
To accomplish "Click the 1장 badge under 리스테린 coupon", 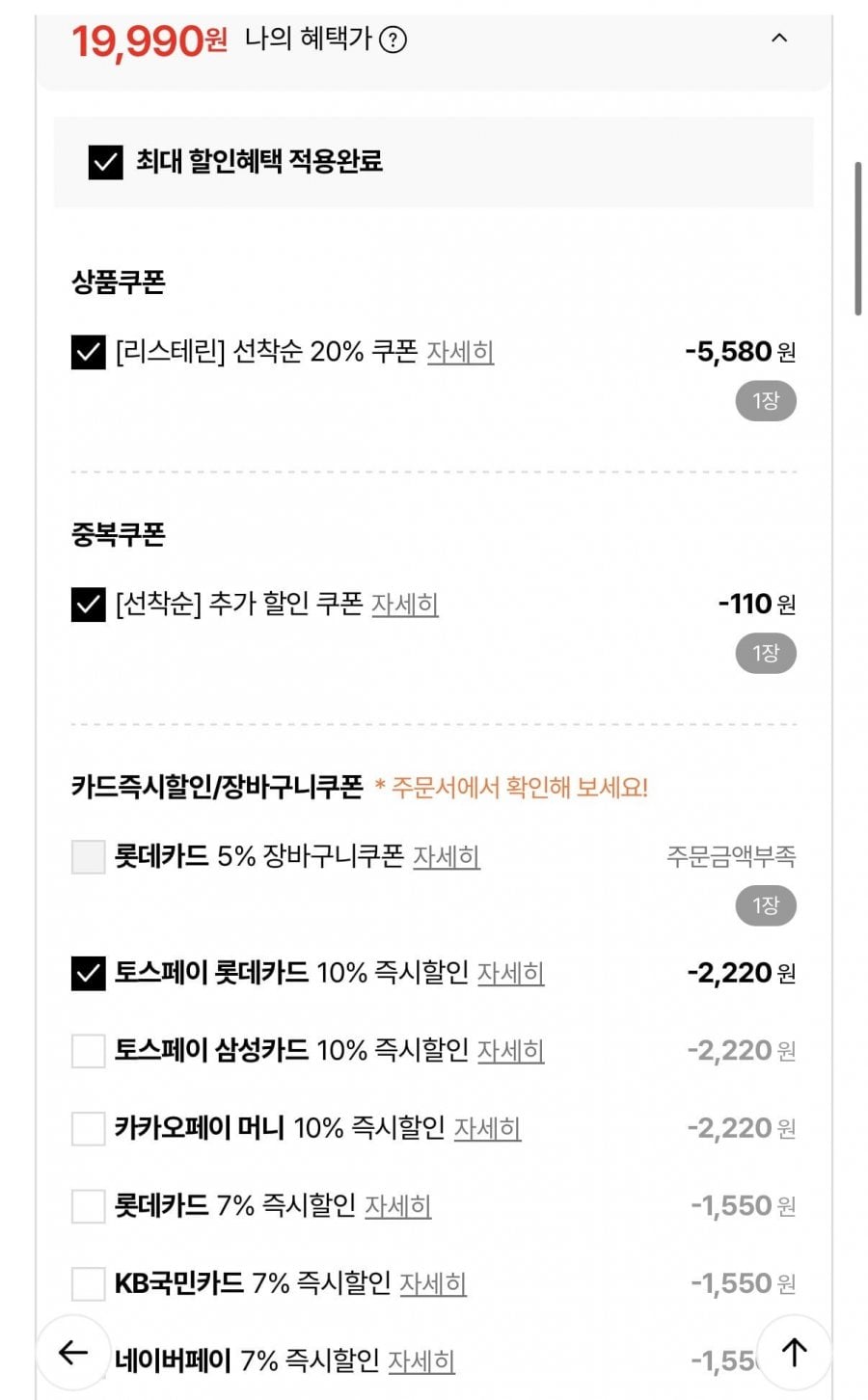I will (x=766, y=401).
